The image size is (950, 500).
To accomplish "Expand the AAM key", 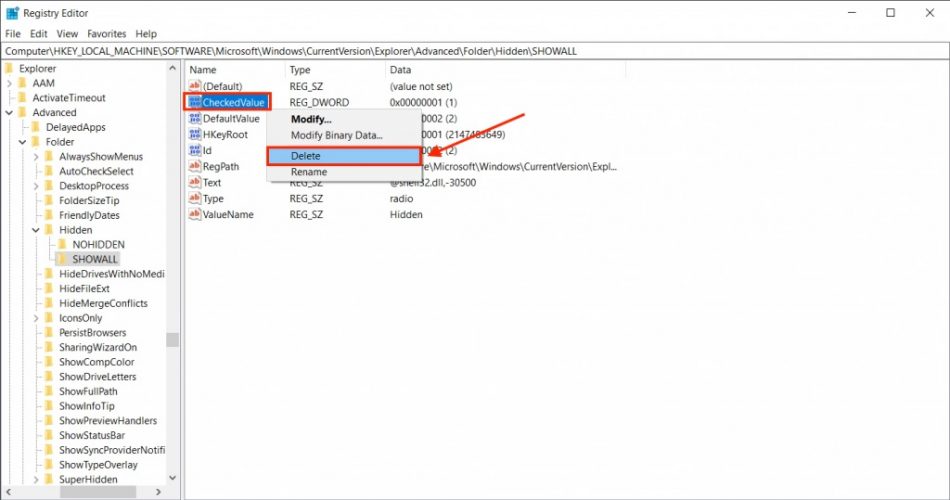I will (x=9, y=83).
